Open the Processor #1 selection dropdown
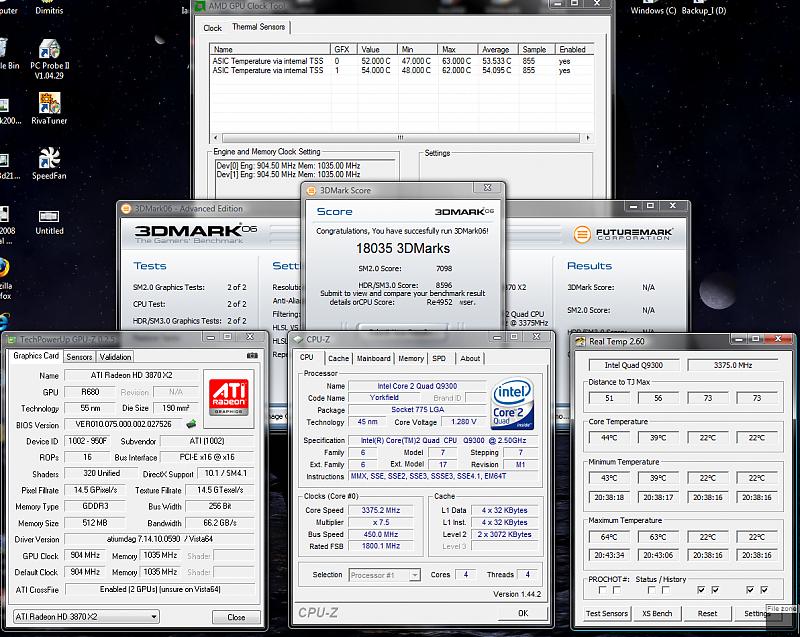The width and height of the screenshot is (800, 637). [x=385, y=575]
